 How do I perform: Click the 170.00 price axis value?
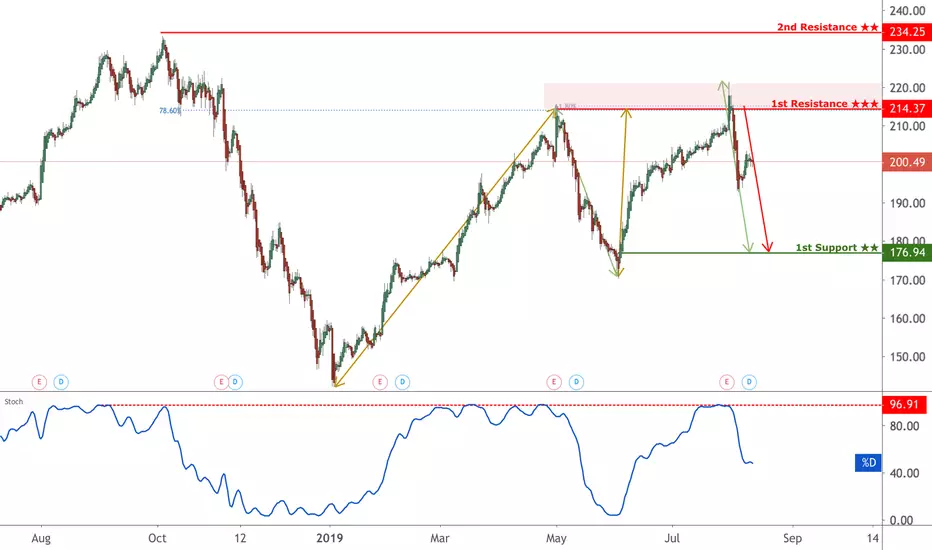(x=907, y=280)
